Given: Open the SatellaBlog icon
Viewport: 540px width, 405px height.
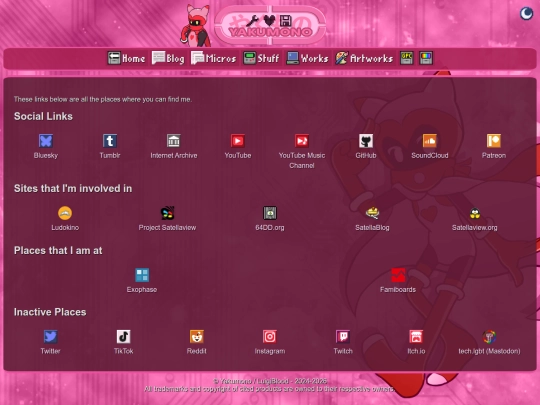Looking at the screenshot, I should tap(372, 213).
